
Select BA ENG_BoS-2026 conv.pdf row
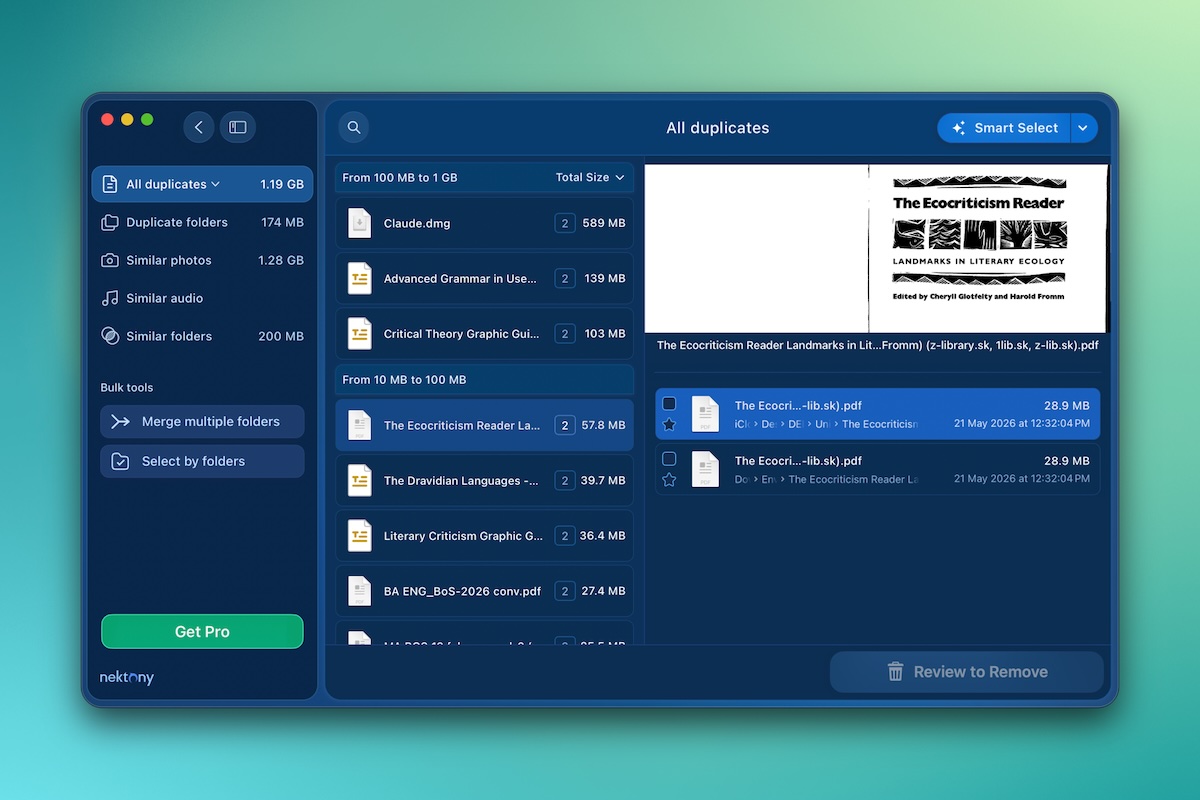(x=484, y=591)
